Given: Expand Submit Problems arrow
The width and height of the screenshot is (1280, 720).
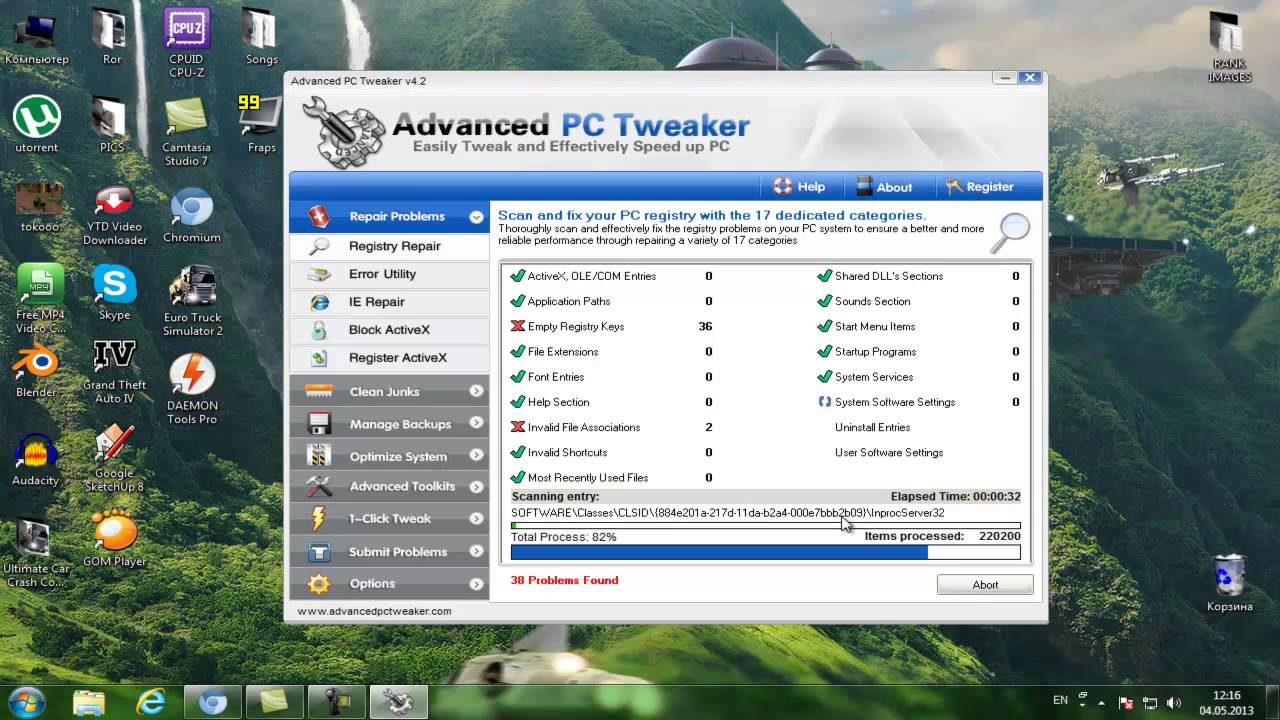Looking at the screenshot, I should (476, 552).
